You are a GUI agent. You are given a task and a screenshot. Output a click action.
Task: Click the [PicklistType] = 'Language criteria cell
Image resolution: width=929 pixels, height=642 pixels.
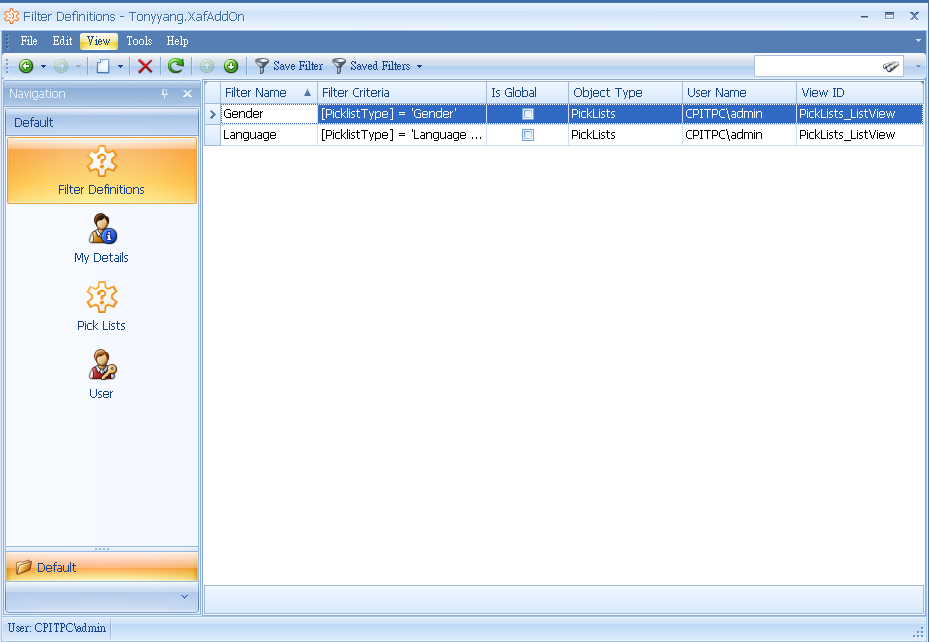pos(402,135)
